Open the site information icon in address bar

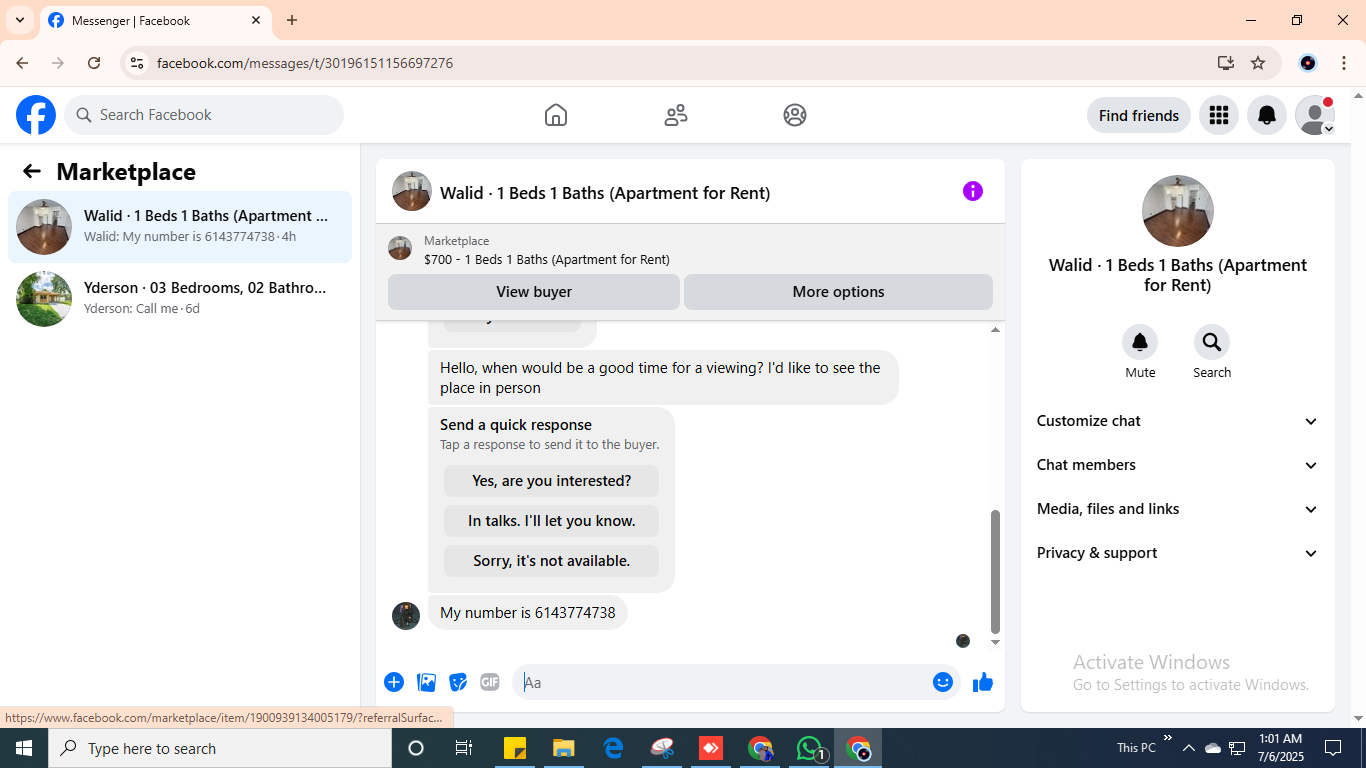click(x=137, y=63)
